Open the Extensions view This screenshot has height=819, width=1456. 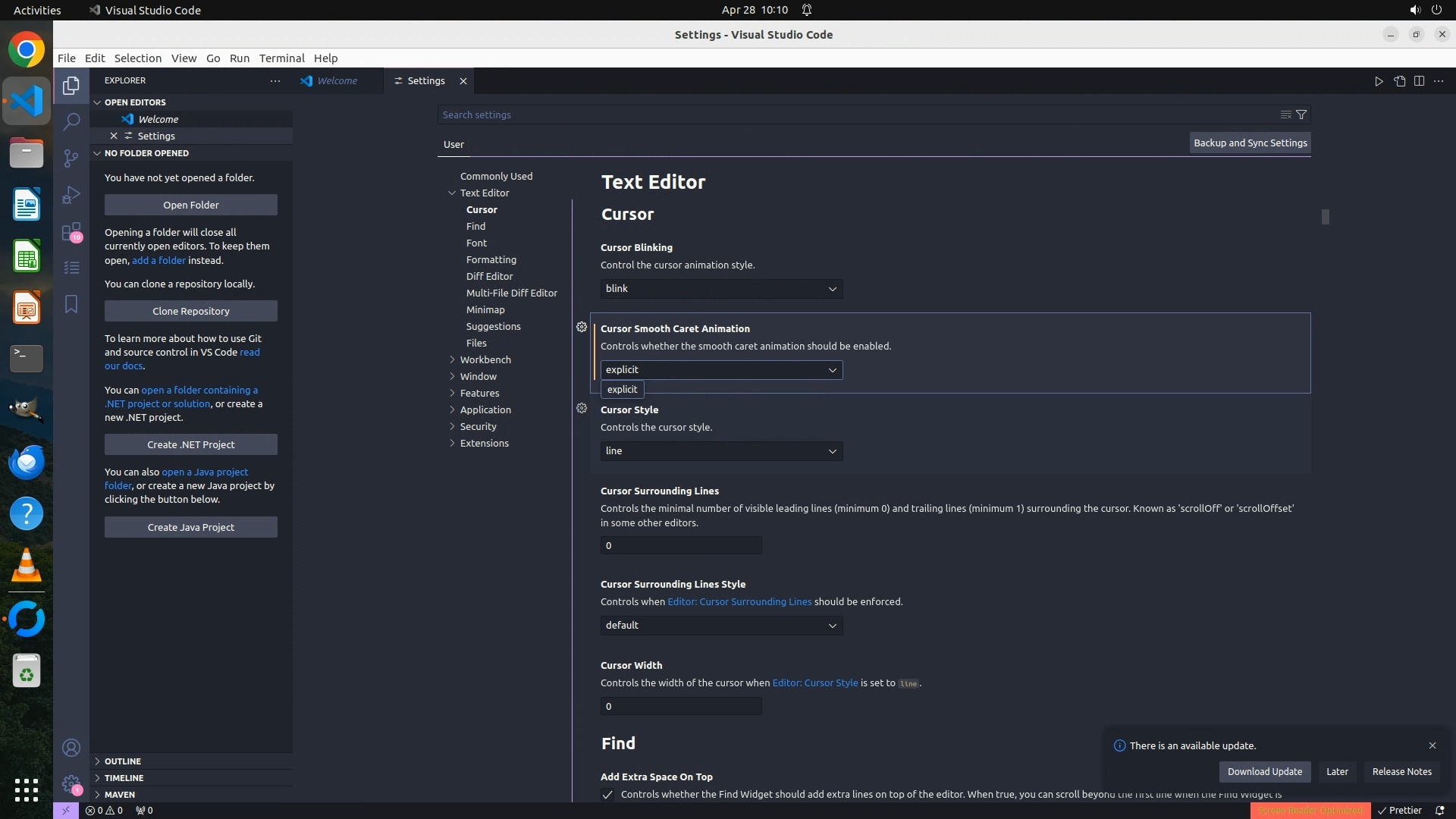(x=71, y=231)
